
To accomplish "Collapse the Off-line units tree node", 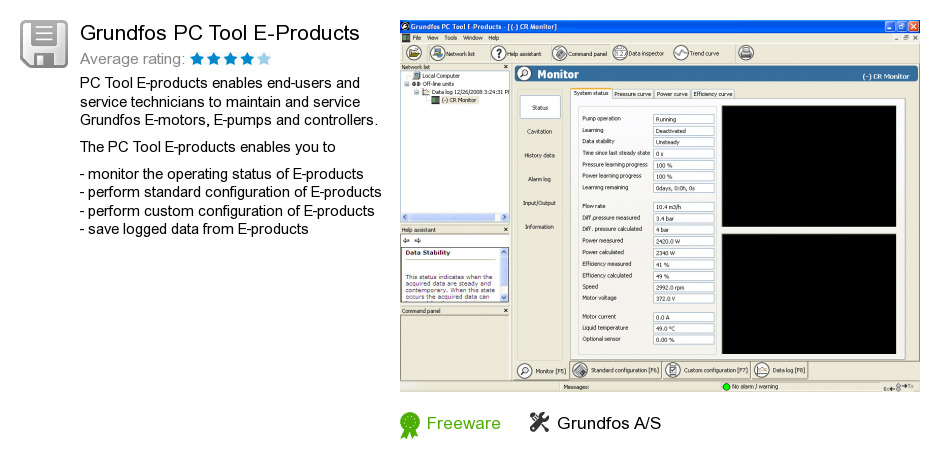I will tap(406, 84).
